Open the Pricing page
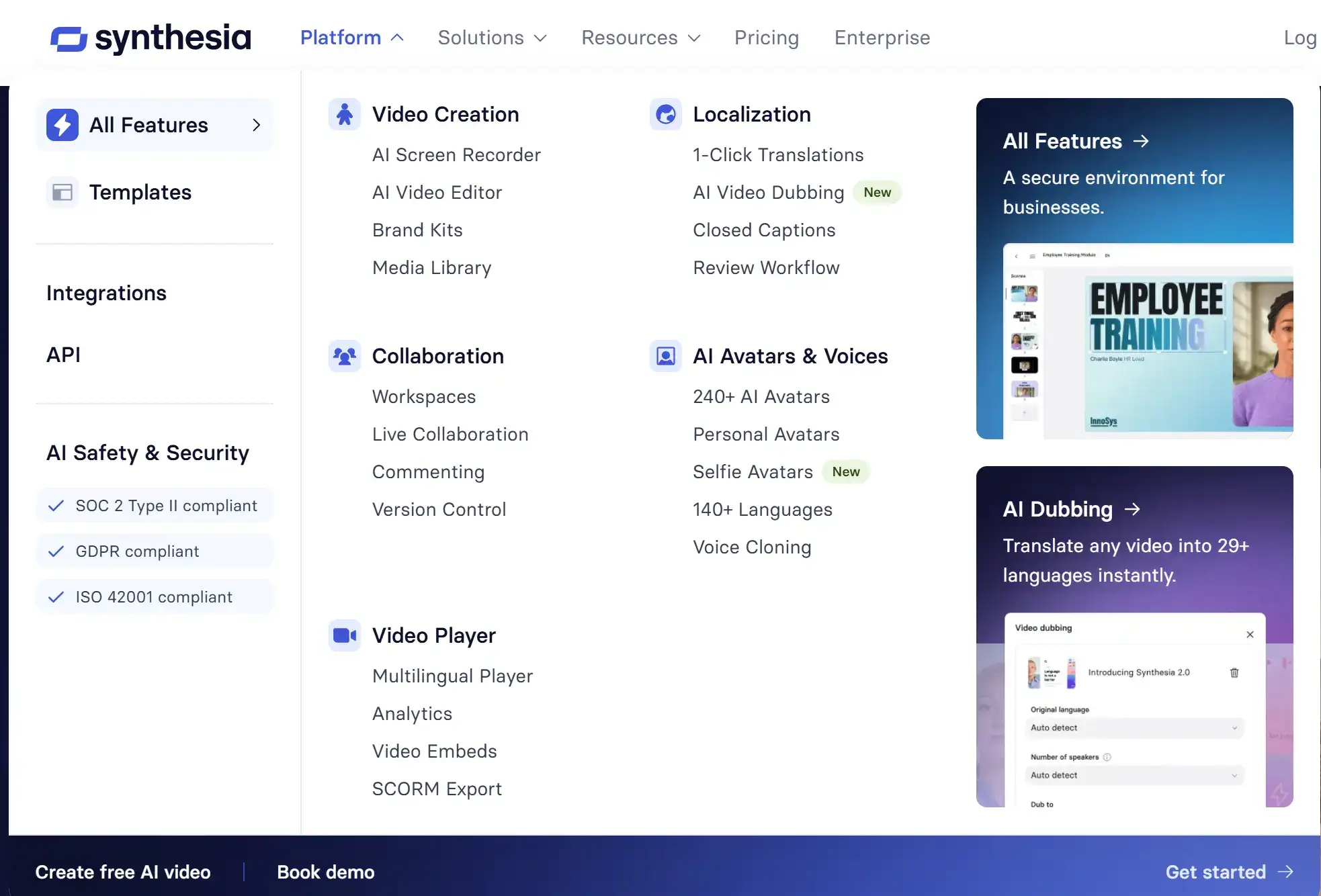The image size is (1321, 896). (766, 38)
